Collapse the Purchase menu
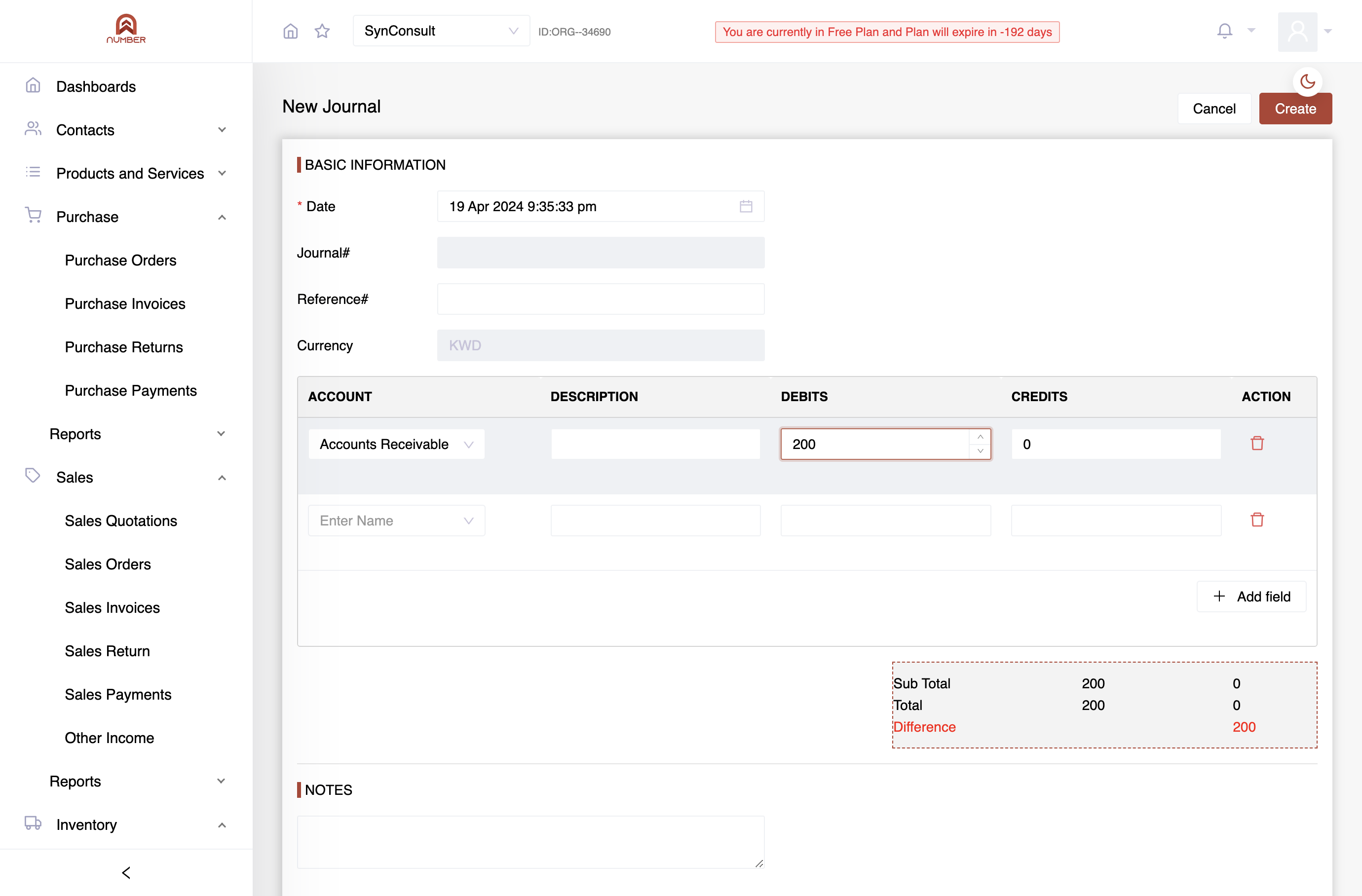Viewport: 1362px width, 896px height. pos(126,217)
